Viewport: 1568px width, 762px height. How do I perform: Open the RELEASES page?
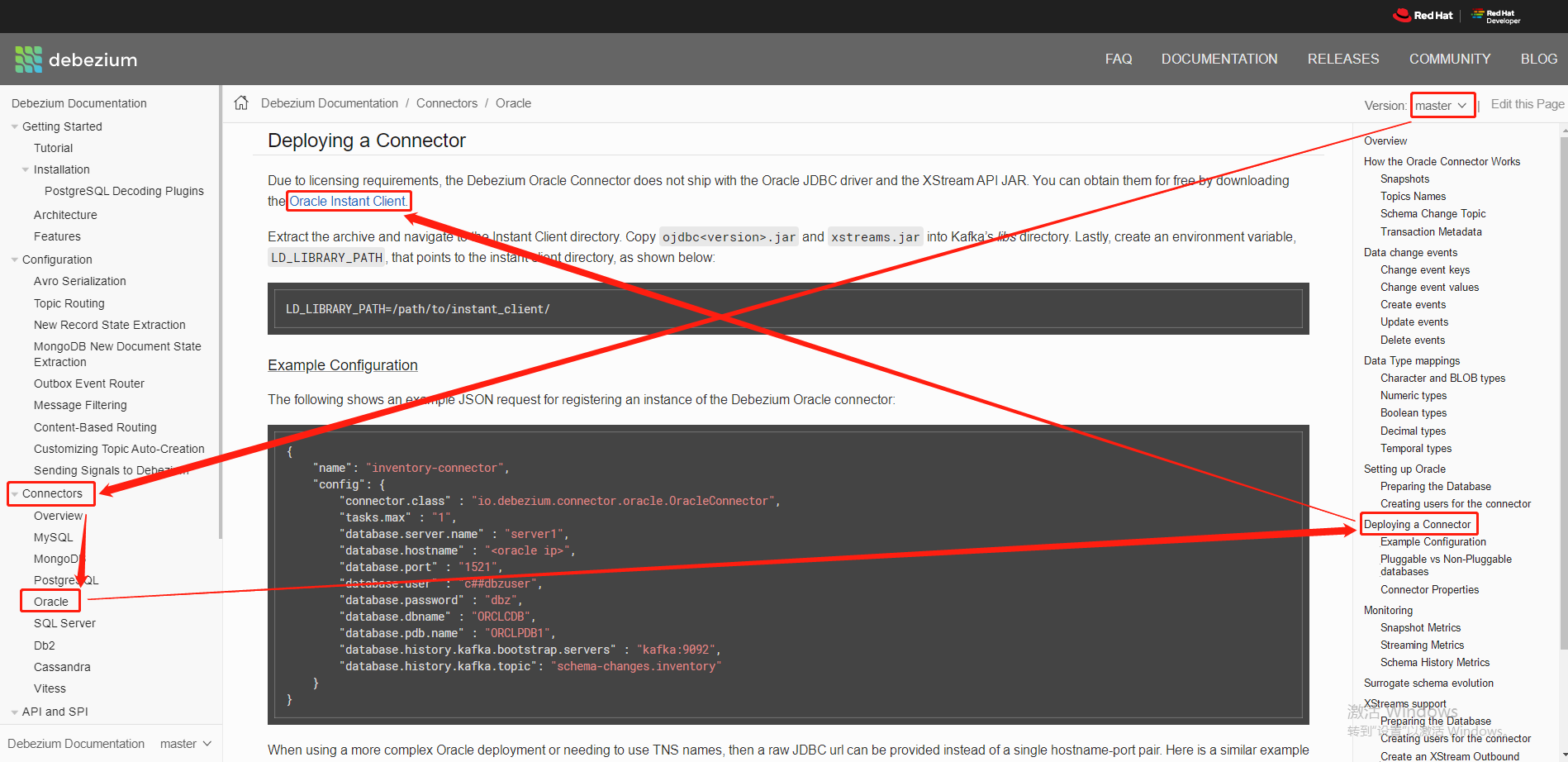(1342, 59)
